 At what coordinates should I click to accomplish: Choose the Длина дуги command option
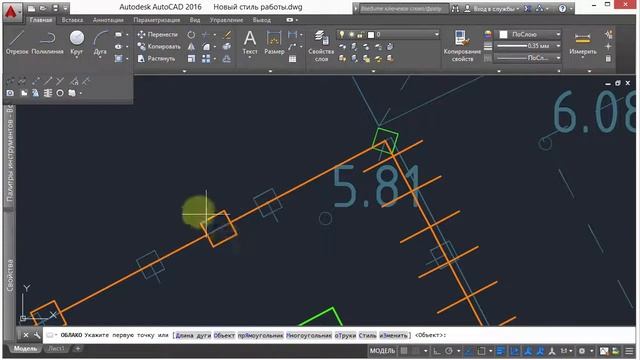[x=193, y=335]
